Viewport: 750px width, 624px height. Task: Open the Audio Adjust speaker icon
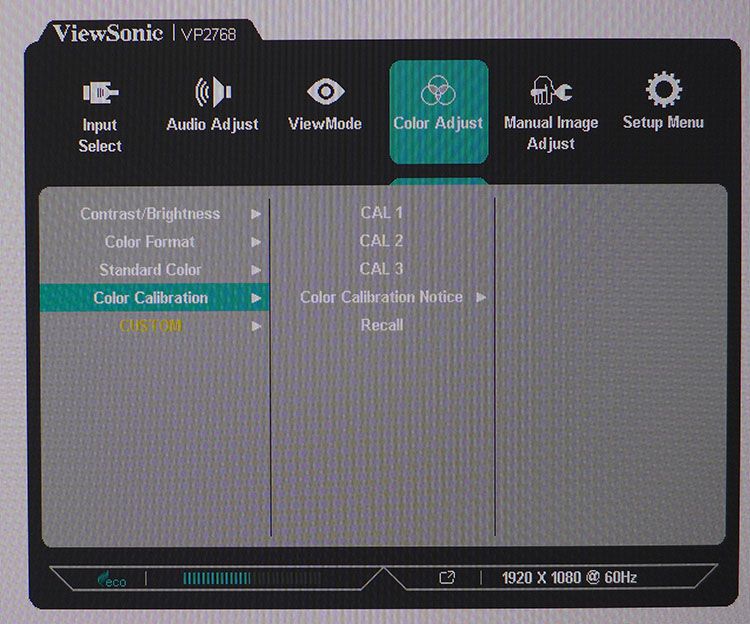(213, 91)
